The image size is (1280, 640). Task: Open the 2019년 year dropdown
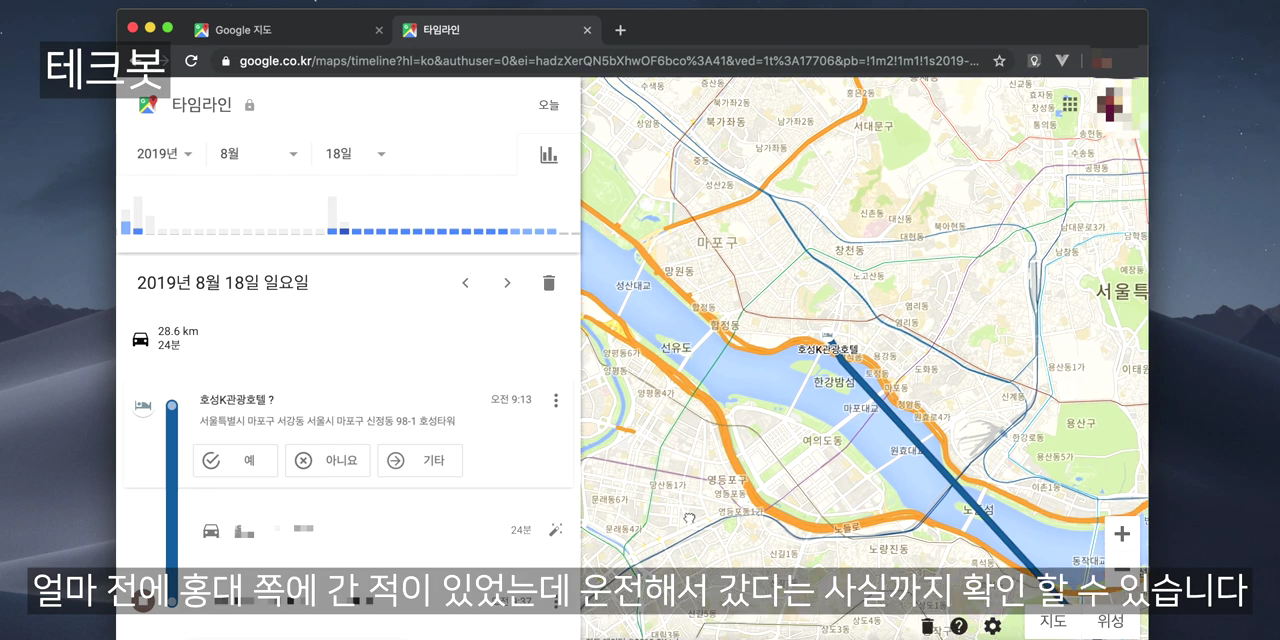[x=165, y=154]
